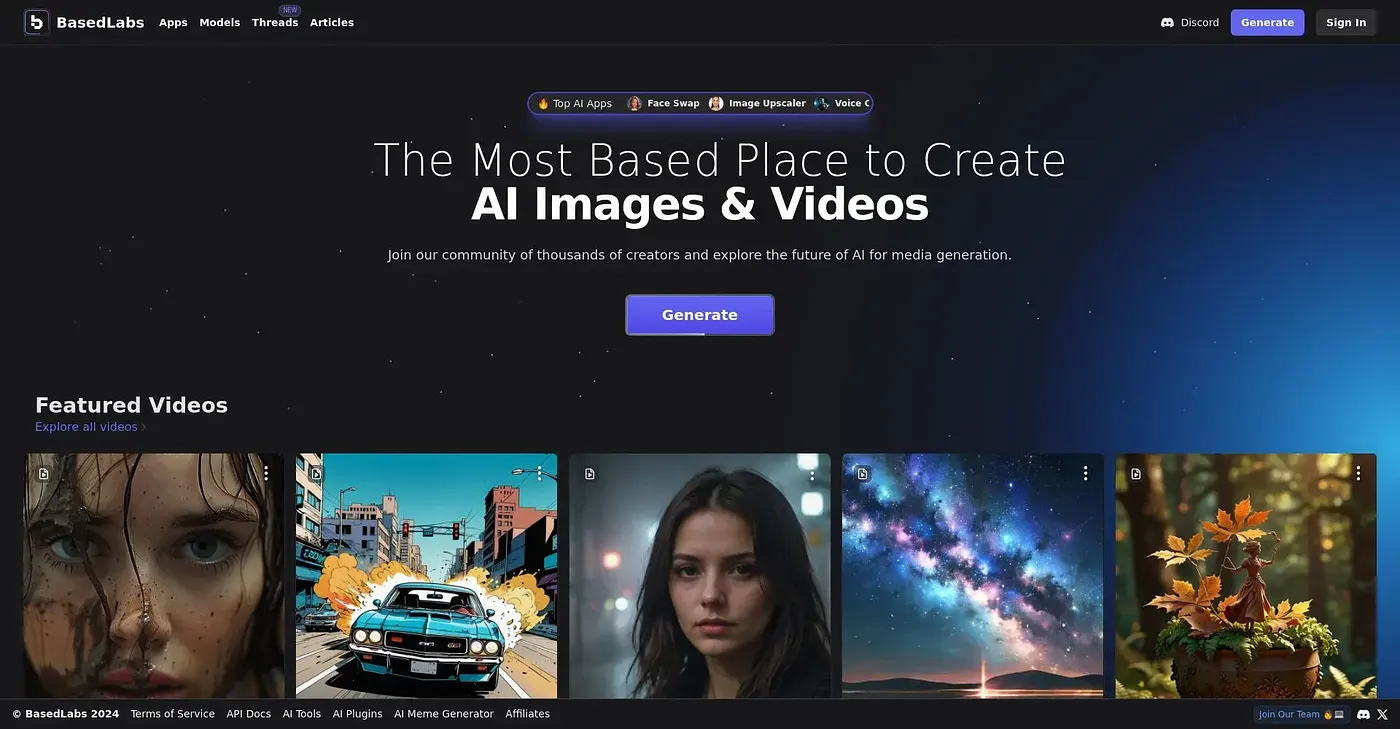Screen dimensions: 1400x729
Task: Open the Models menu
Action: [220, 22]
